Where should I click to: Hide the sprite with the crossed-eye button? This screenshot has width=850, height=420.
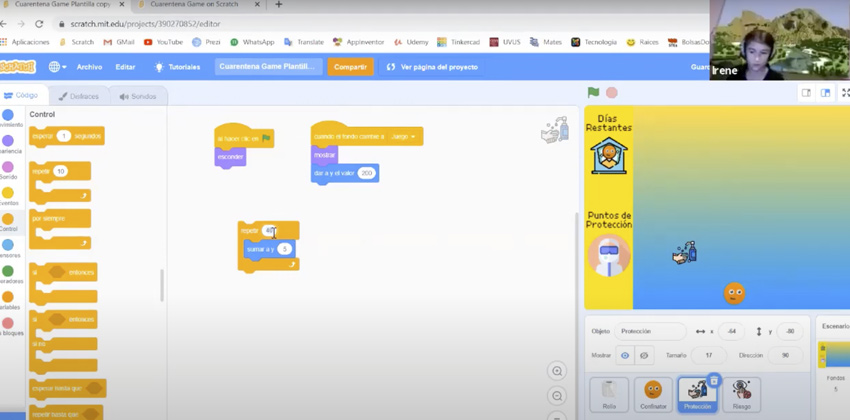point(643,355)
